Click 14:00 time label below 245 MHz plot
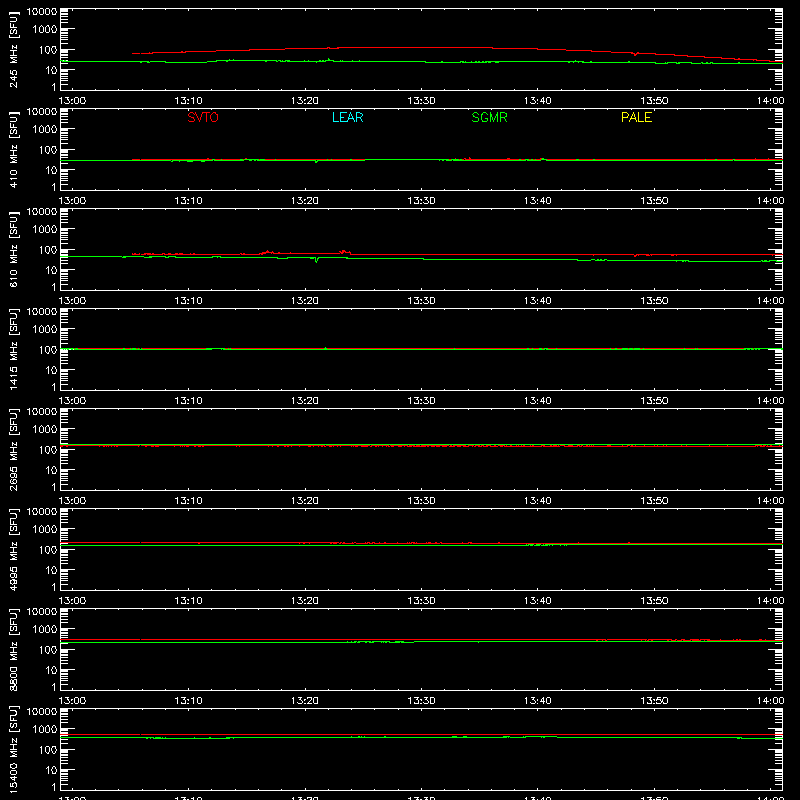The height and width of the screenshot is (800, 800). pyautogui.click(x=770, y=101)
